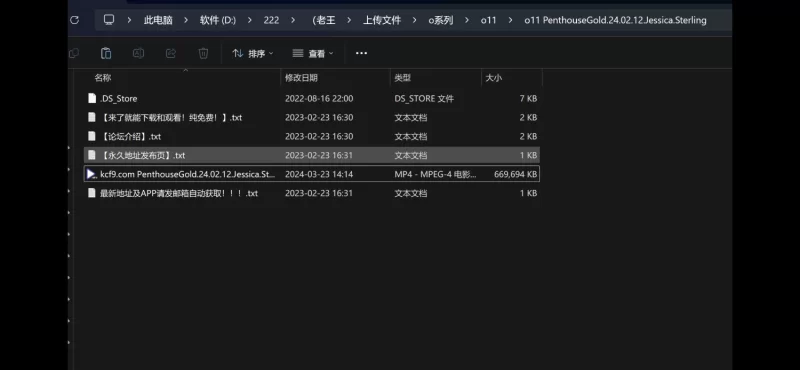Sort by the 大小 column header
Screen dimensions: 800x370
pos(493,78)
